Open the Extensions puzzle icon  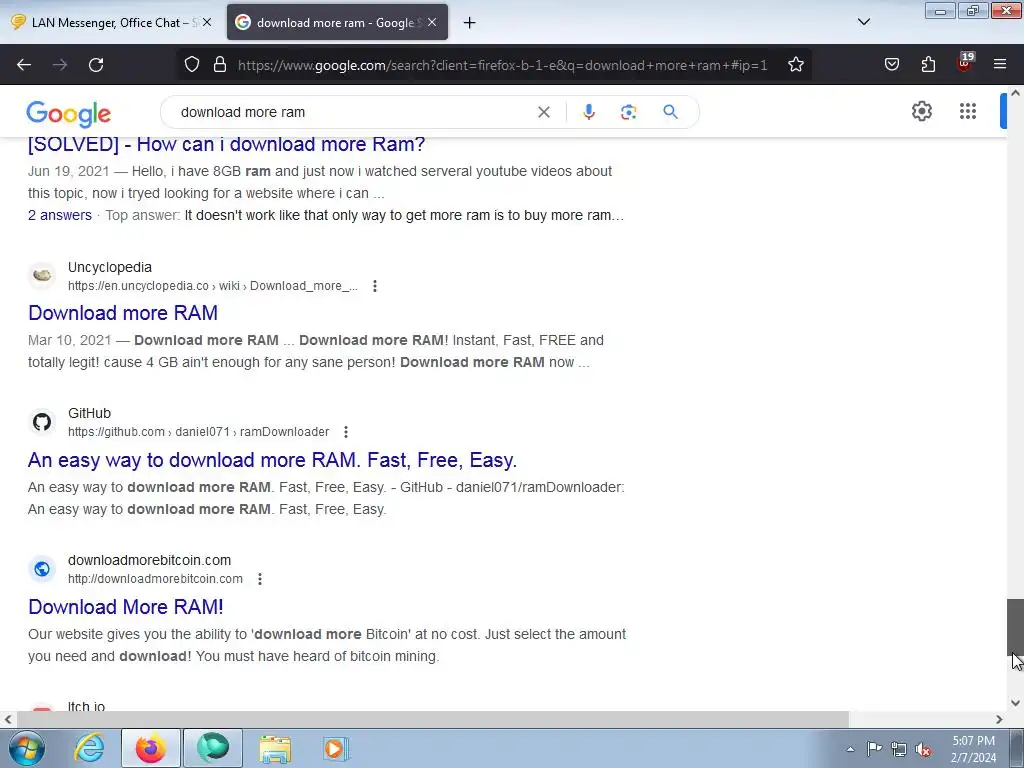click(928, 65)
